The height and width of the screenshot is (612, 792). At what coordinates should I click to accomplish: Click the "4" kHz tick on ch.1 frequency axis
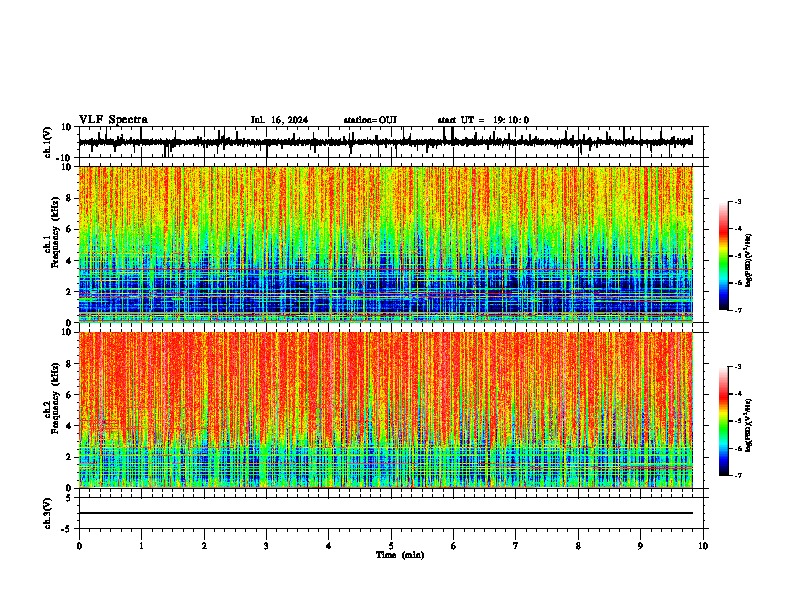pyautogui.click(x=69, y=261)
